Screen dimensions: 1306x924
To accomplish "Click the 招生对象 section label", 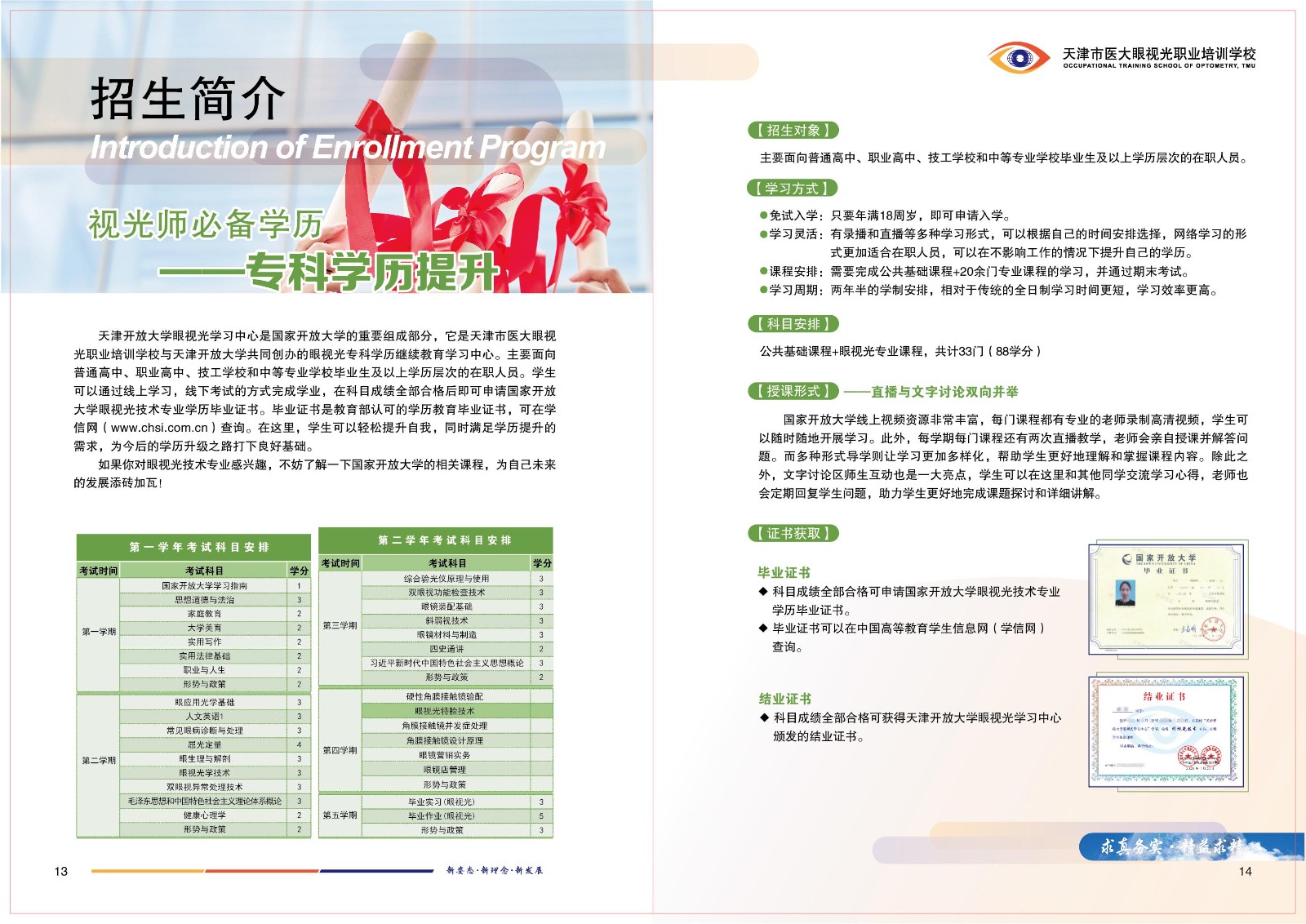I will (x=793, y=131).
